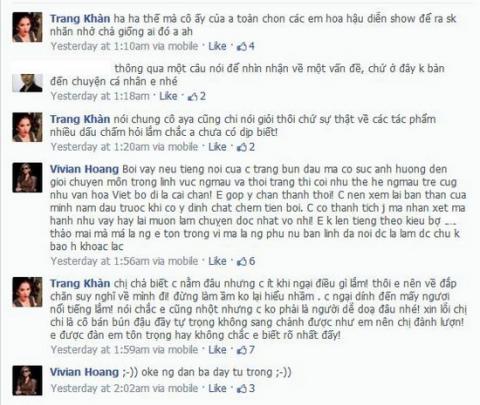Open Trang Khàn's avatar on first comment
Screen dimensions: 480x405
(27, 27)
